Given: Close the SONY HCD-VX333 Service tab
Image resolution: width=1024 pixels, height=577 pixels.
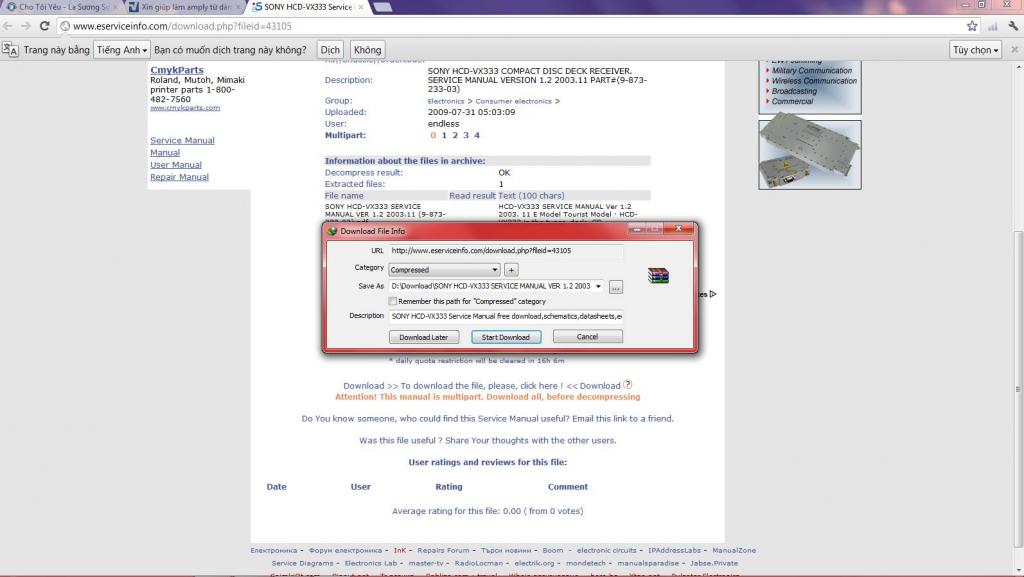Looking at the screenshot, I should pyautogui.click(x=360, y=7).
